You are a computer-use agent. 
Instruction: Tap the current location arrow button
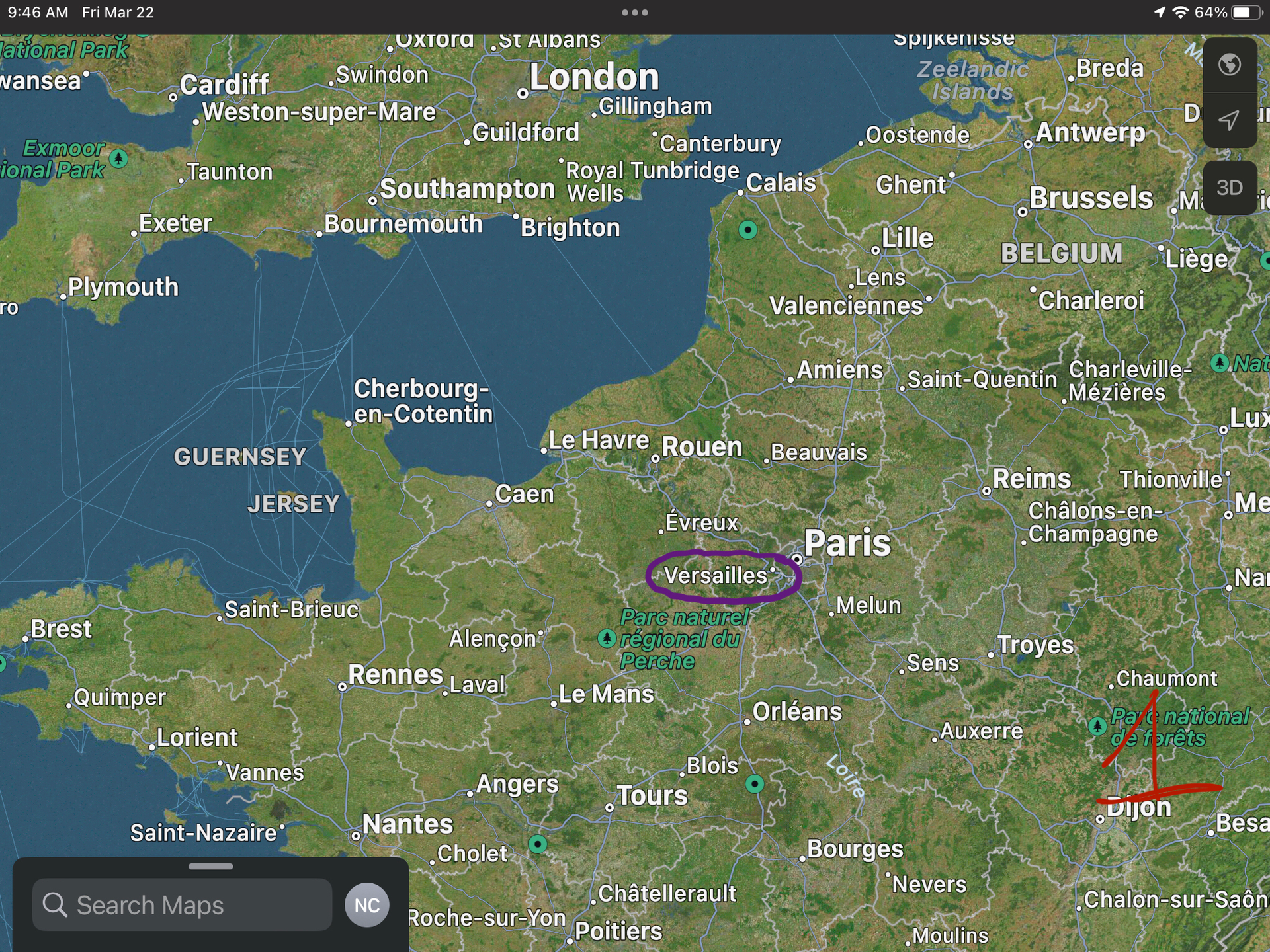pos(1230,120)
